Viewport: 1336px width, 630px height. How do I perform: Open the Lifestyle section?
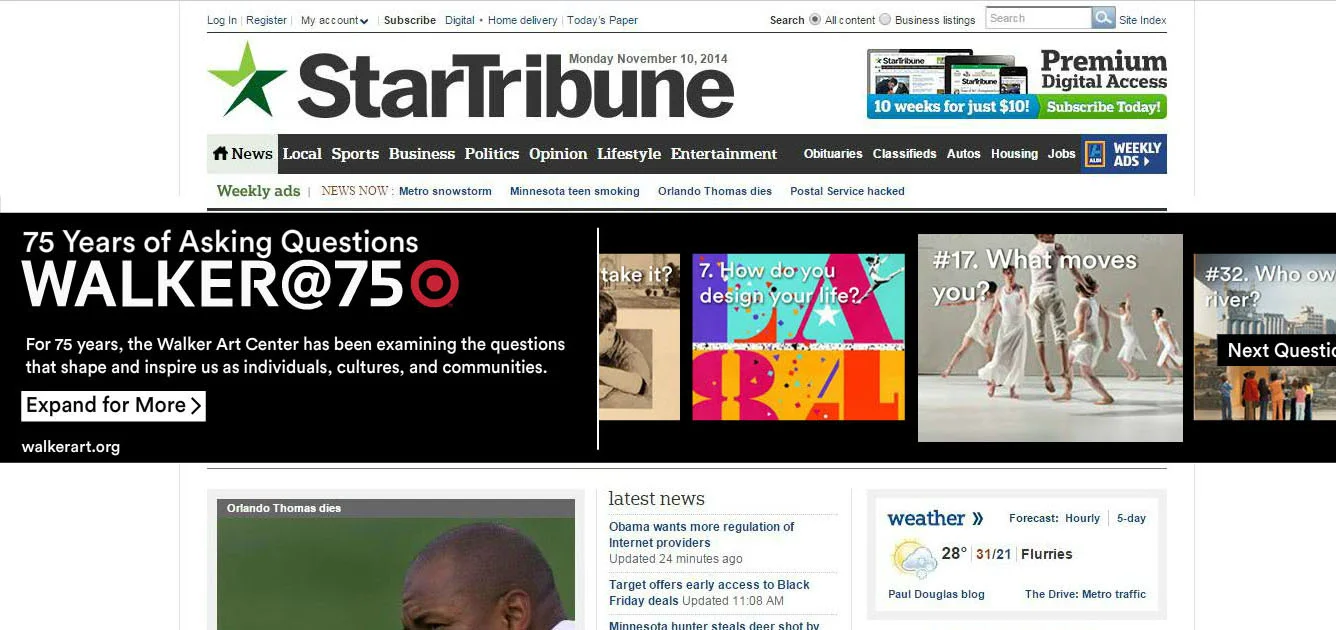click(629, 154)
